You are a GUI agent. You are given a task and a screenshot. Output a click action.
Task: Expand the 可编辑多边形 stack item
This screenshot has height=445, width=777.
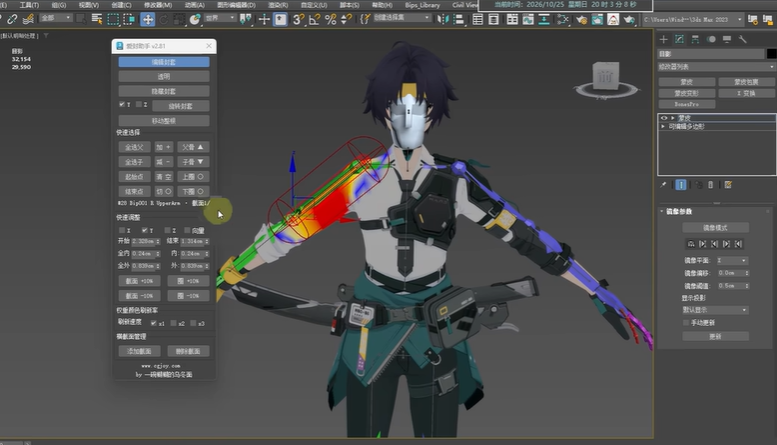(663, 126)
